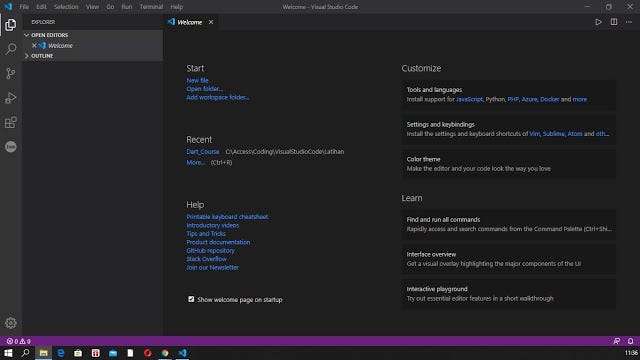
Task: Open More Actions ellipsis in editor toolbar
Action: 629,22
